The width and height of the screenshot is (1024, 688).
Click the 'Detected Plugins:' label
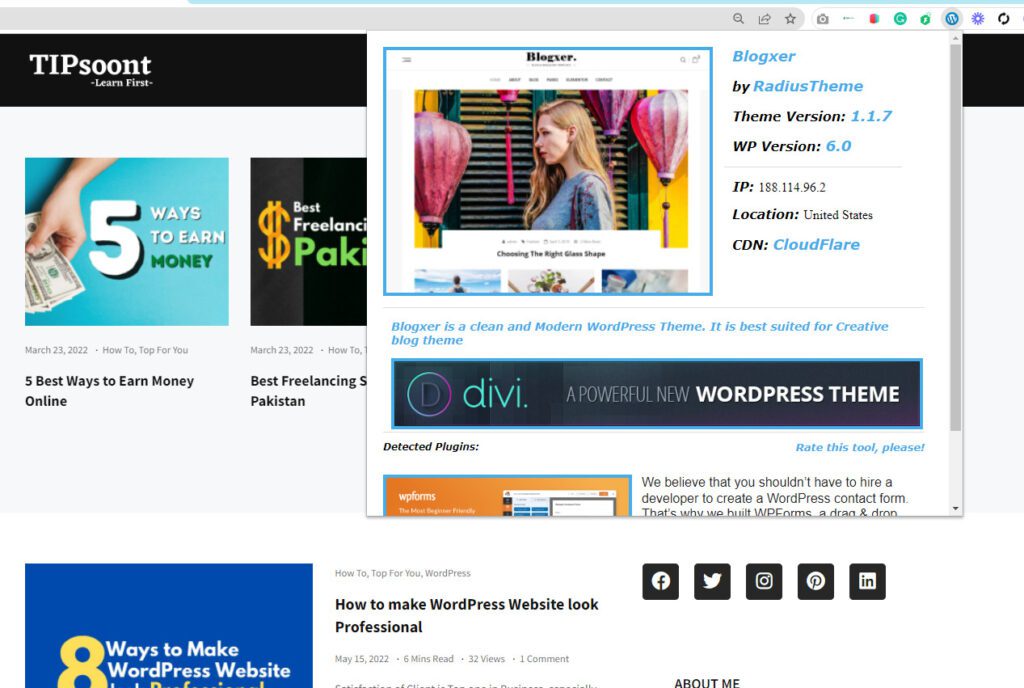click(431, 446)
